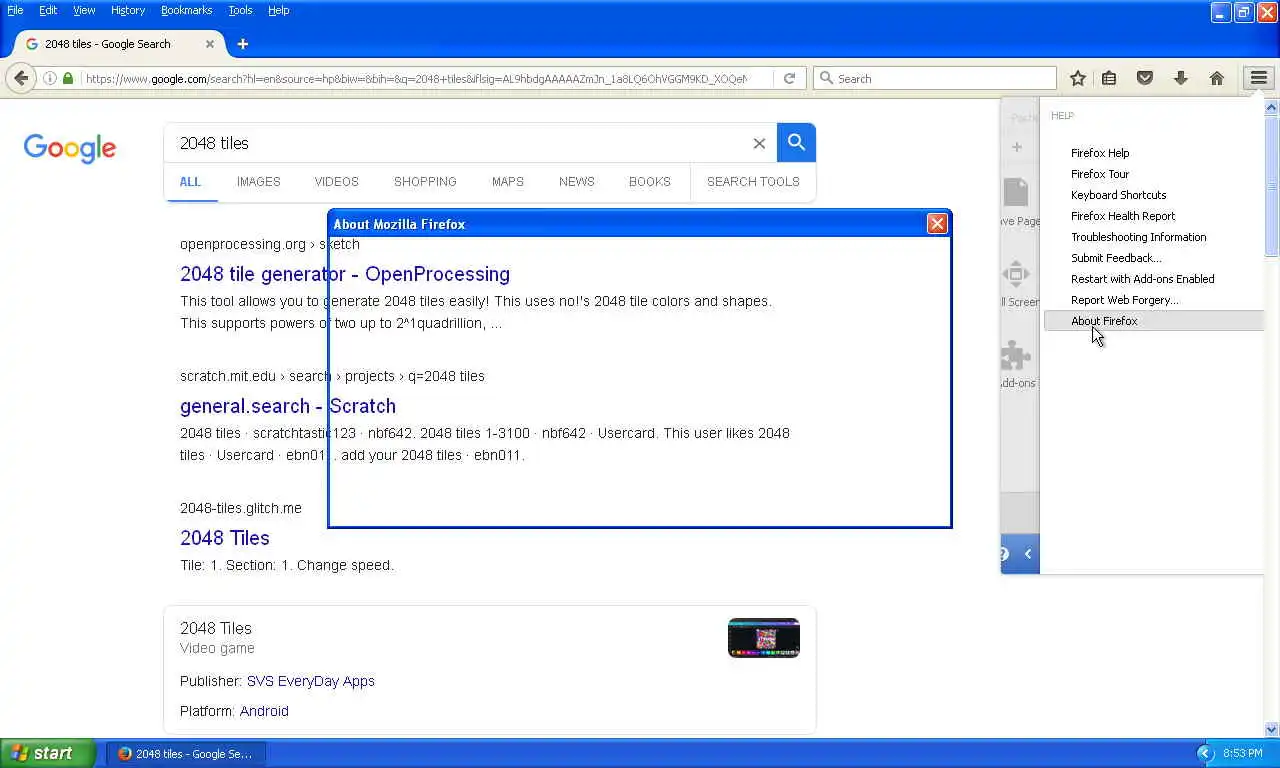Click the Google logo
1280x768 pixels.
pos(70,148)
